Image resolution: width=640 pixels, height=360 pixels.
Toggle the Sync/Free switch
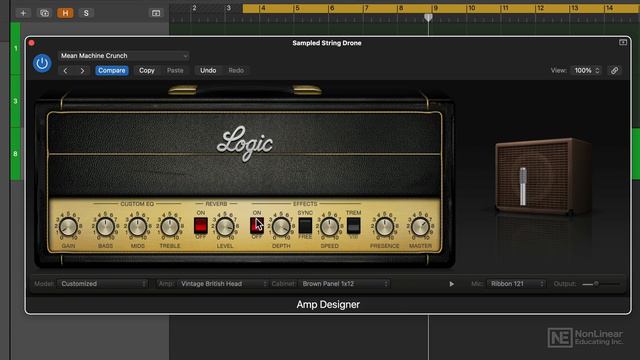point(305,226)
